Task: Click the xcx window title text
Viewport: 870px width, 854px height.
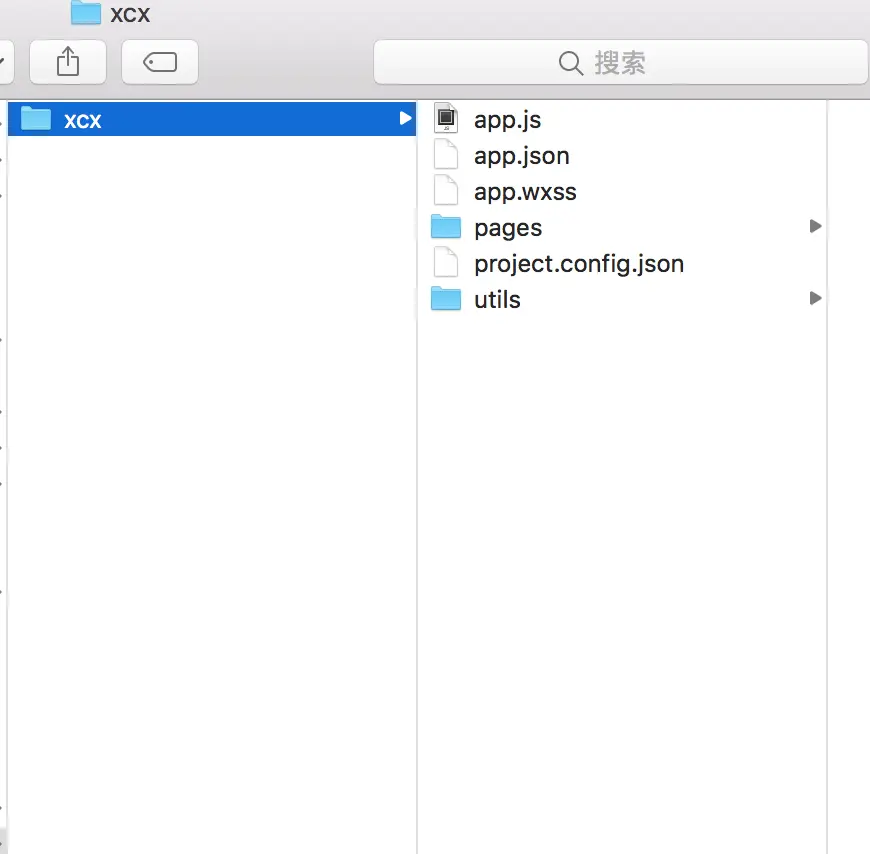Action: 130,15
